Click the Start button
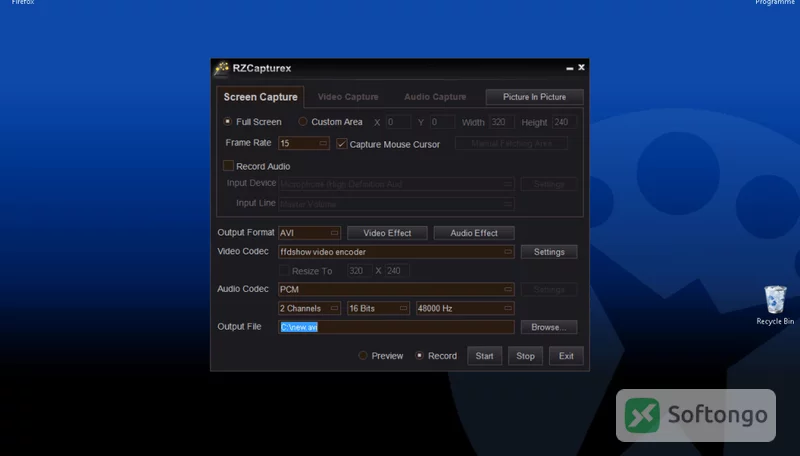This screenshot has height=456, width=800. point(484,356)
